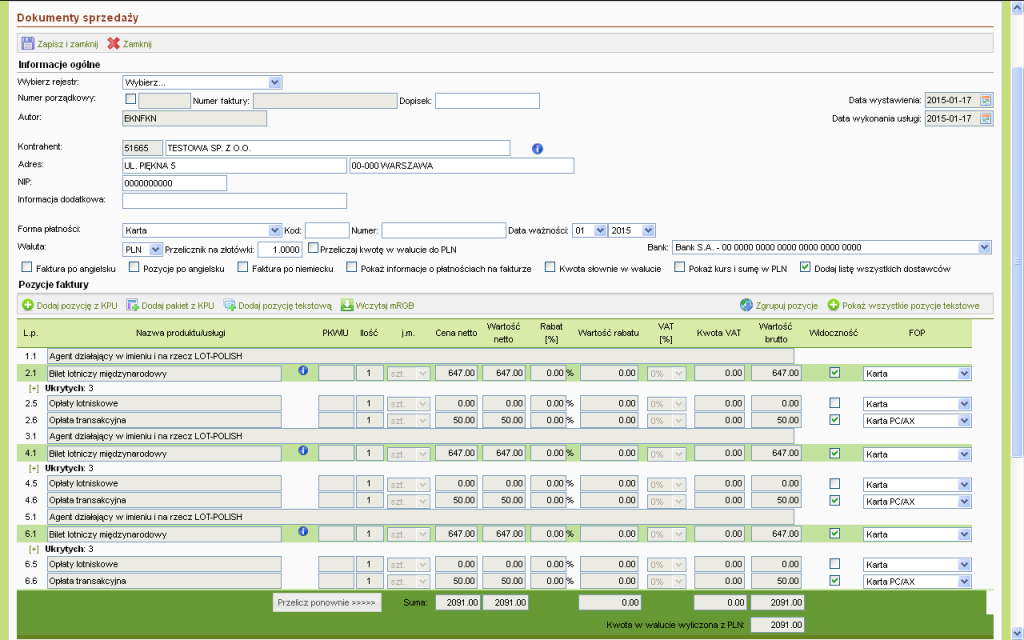Open the Data ważności month dropdown

[x=590, y=231]
